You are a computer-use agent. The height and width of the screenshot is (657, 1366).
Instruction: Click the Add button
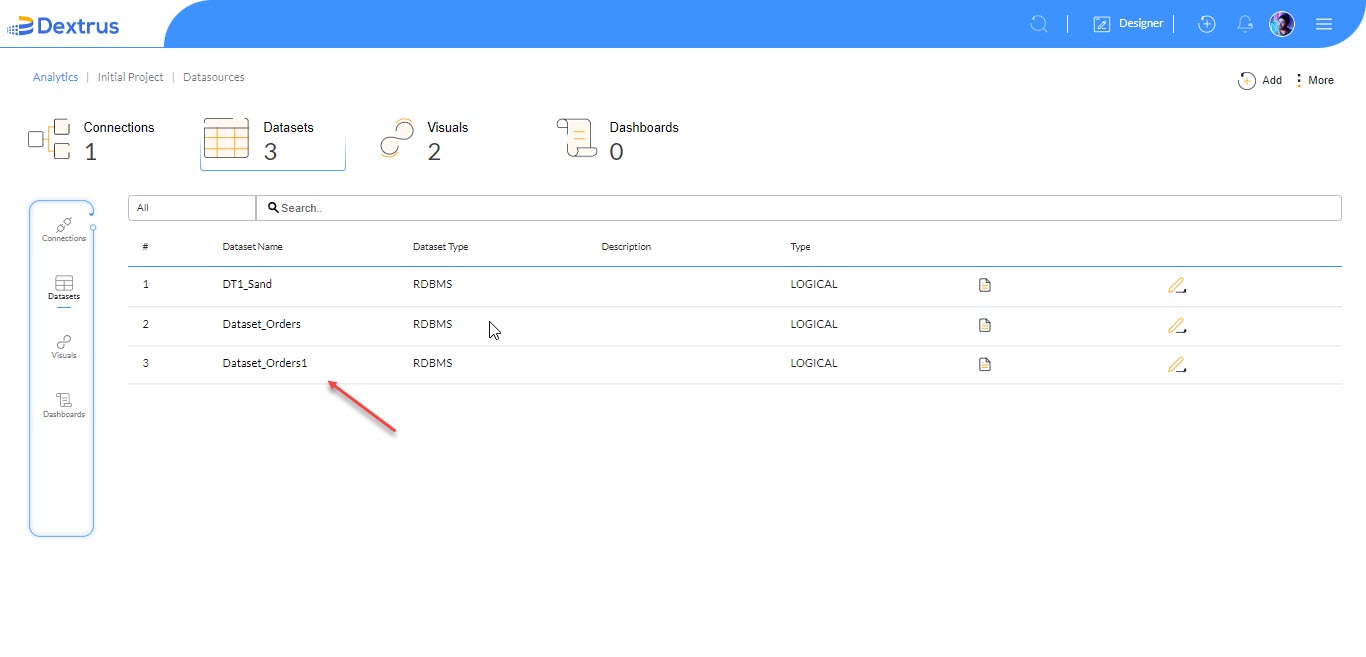(1260, 81)
